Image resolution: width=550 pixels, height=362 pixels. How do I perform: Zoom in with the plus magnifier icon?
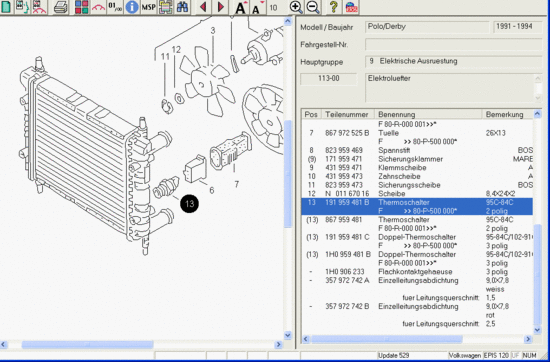296,7
